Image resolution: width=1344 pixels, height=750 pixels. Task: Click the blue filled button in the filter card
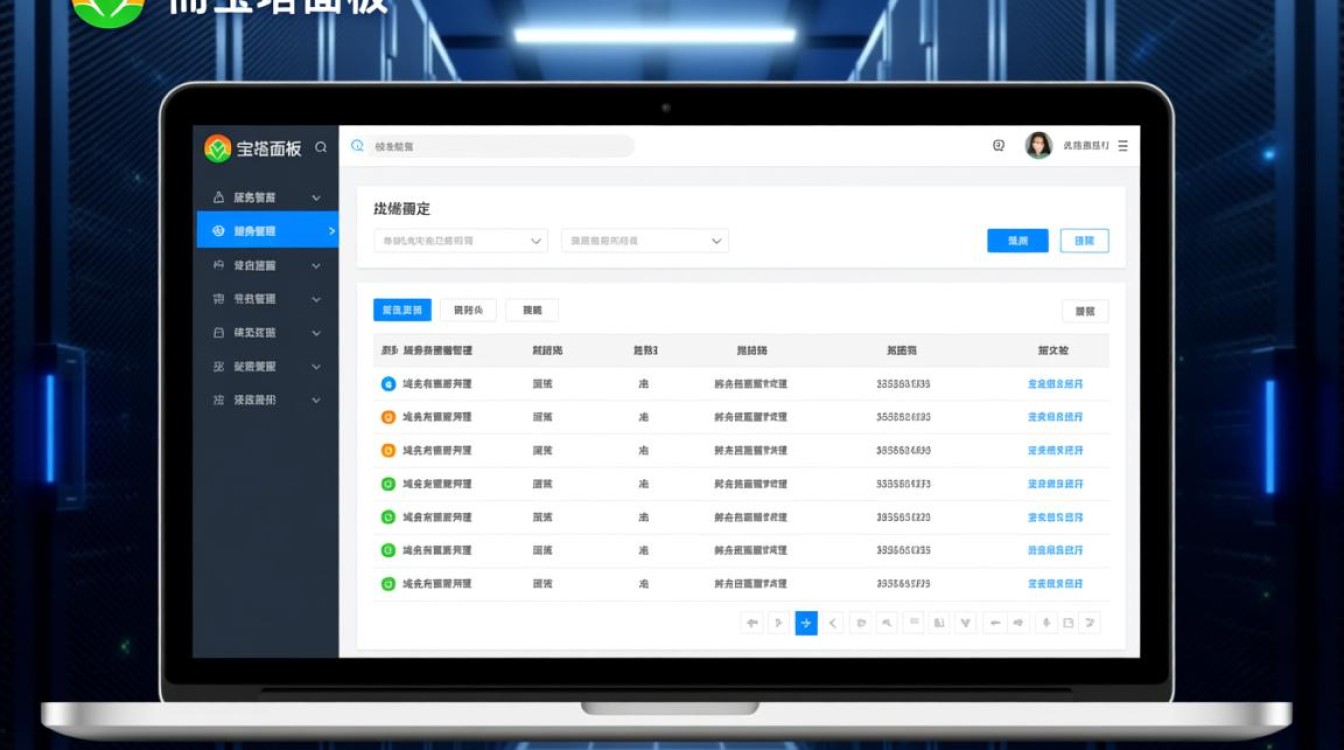[1017, 241]
